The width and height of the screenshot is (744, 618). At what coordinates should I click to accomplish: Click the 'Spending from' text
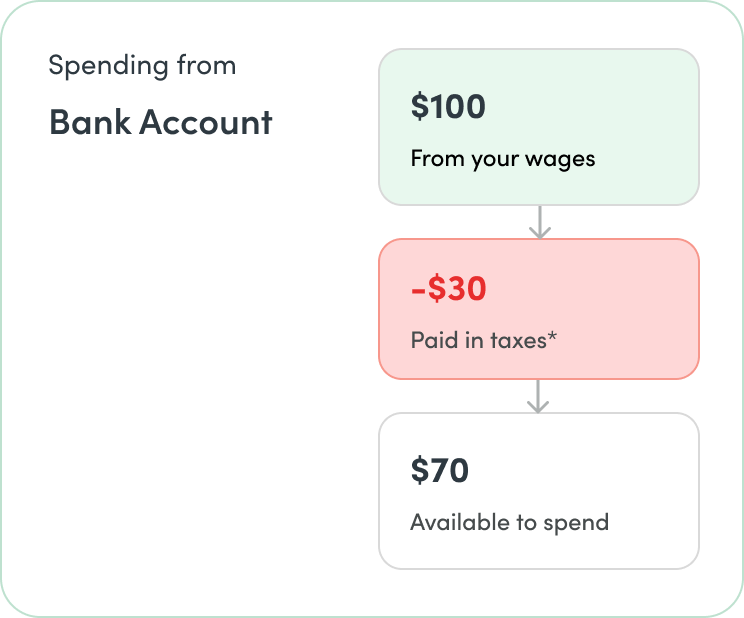click(142, 66)
